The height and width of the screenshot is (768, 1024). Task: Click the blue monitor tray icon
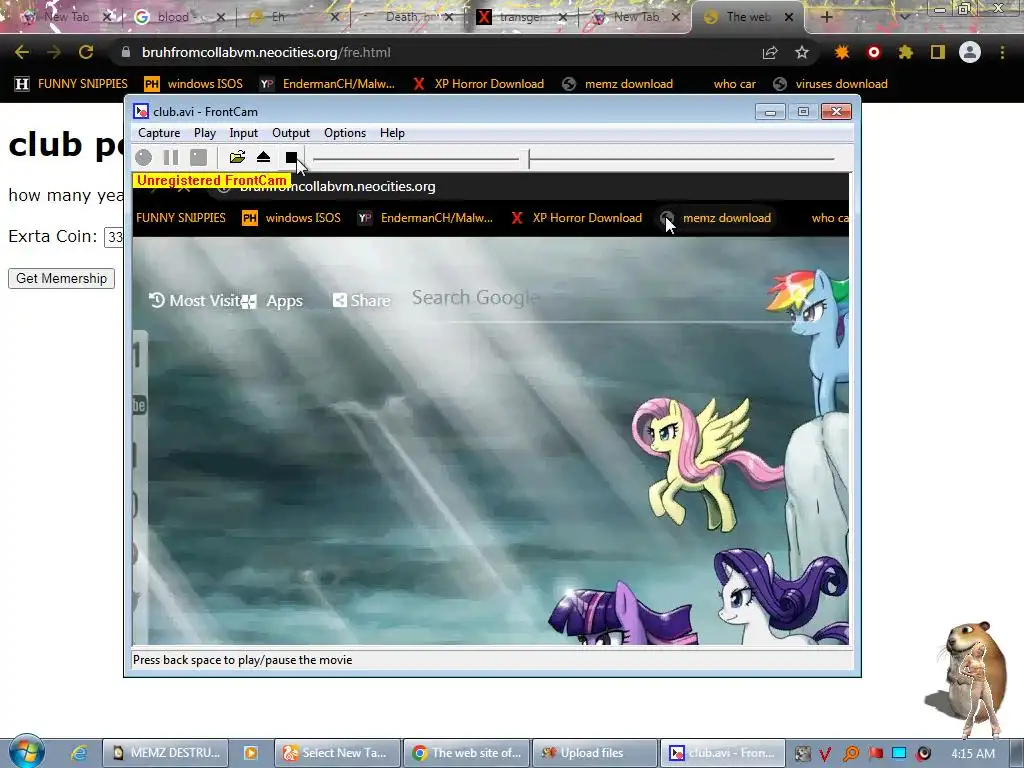pyautogui.click(x=899, y=754)
